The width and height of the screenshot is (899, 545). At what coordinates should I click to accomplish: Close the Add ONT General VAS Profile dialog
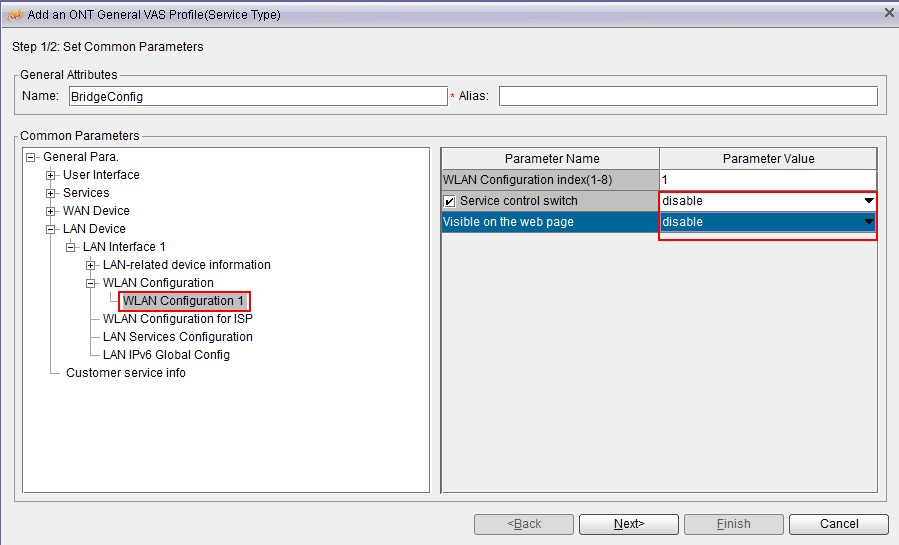(x=889, y=12)
